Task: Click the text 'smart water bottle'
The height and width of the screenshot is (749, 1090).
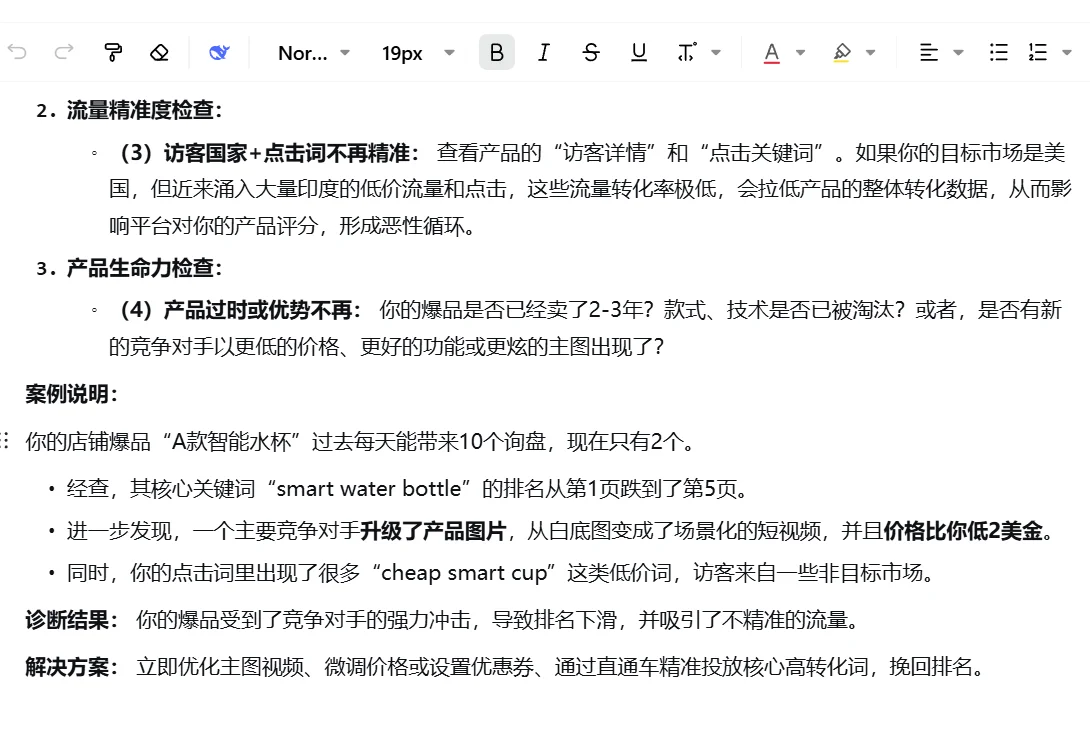Action: 368,489
